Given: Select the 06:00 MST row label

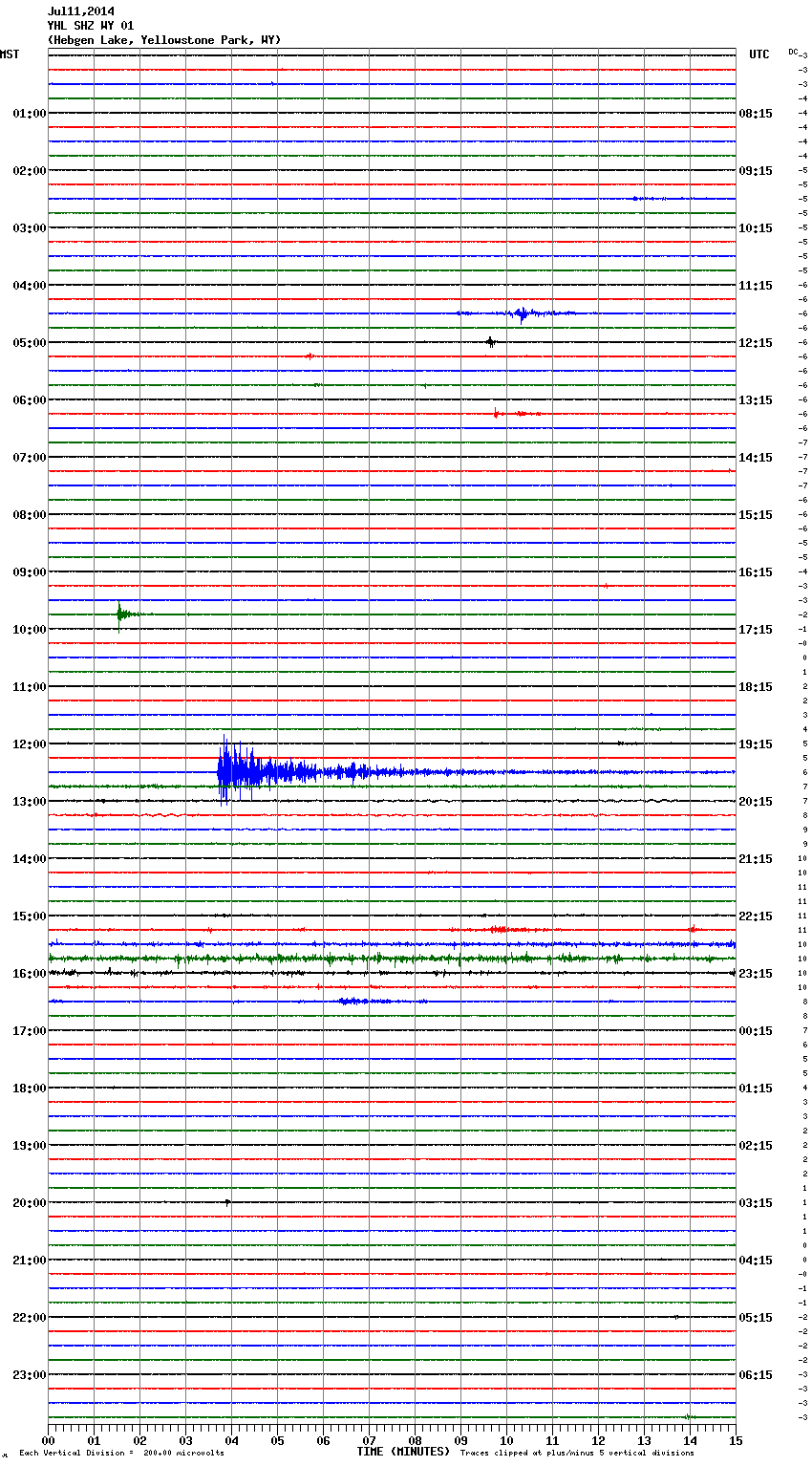Looking at the screenshot, I should tap(29, 400).
